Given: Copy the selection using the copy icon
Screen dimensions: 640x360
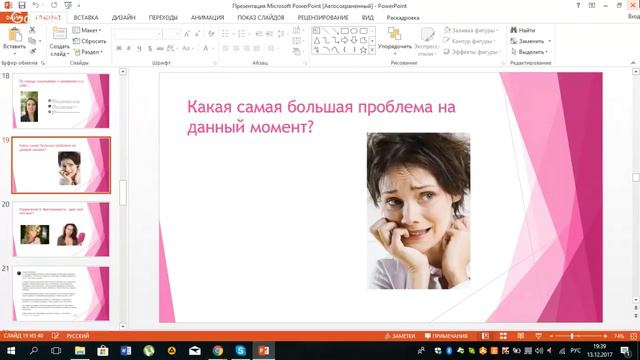Looking at the screenshot, I should pyautogui.click(x=32, y=40).
